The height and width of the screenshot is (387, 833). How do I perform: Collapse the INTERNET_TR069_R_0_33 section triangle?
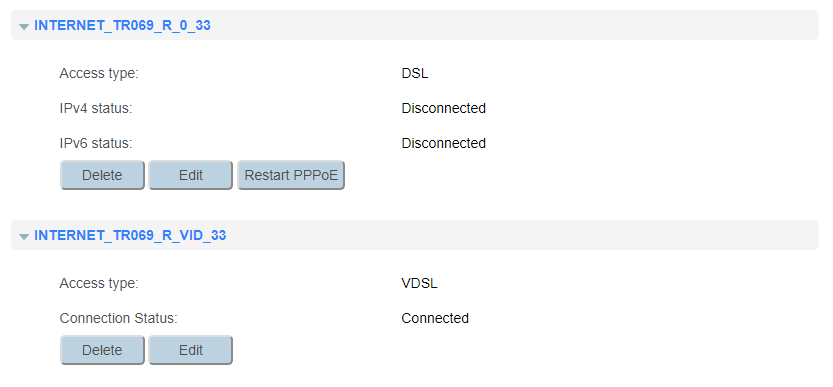click(x=24, y=26)
